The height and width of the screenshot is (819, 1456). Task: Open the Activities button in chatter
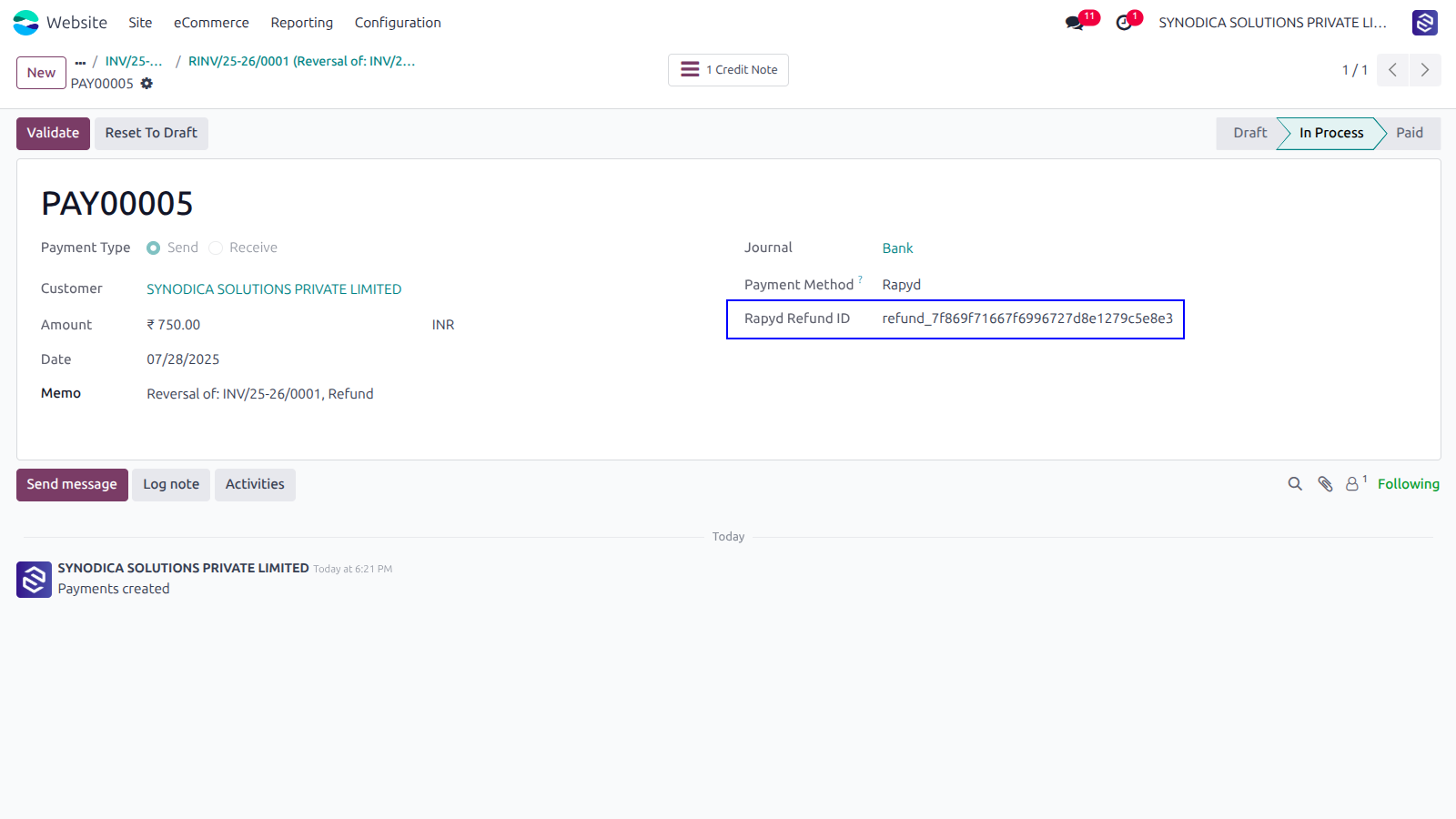[255, 485]
